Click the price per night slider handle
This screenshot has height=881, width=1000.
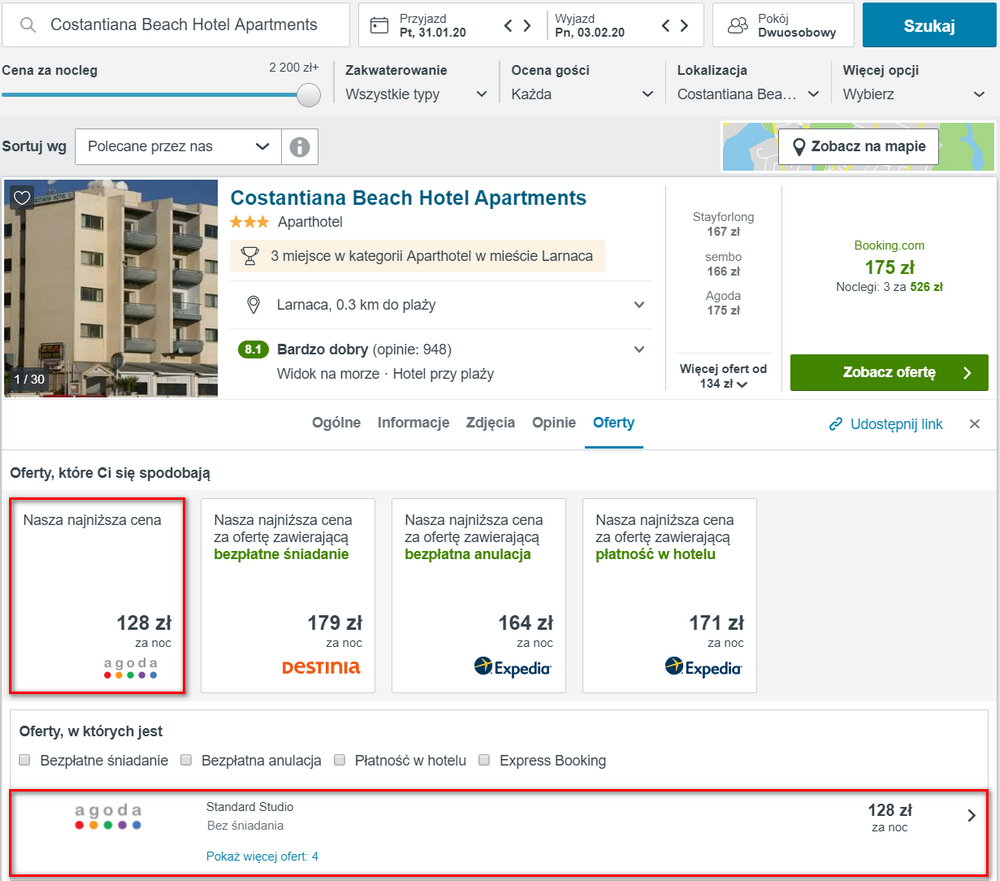(x=309, y=95)
